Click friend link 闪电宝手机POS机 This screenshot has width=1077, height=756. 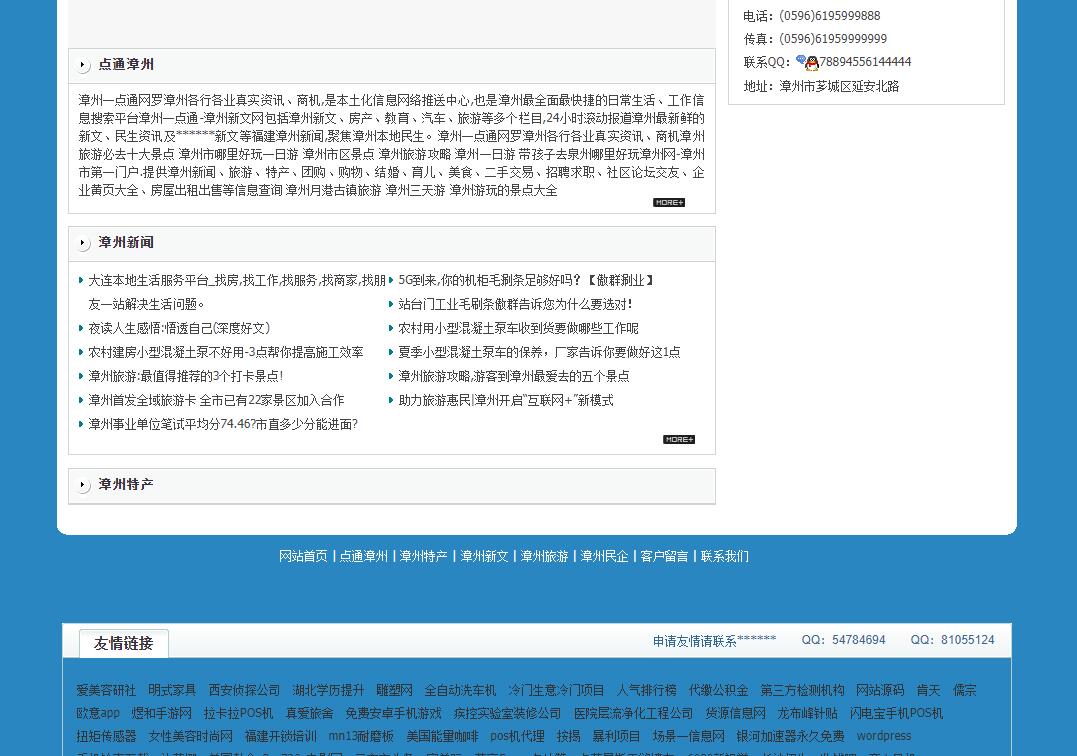pos(896,713)
